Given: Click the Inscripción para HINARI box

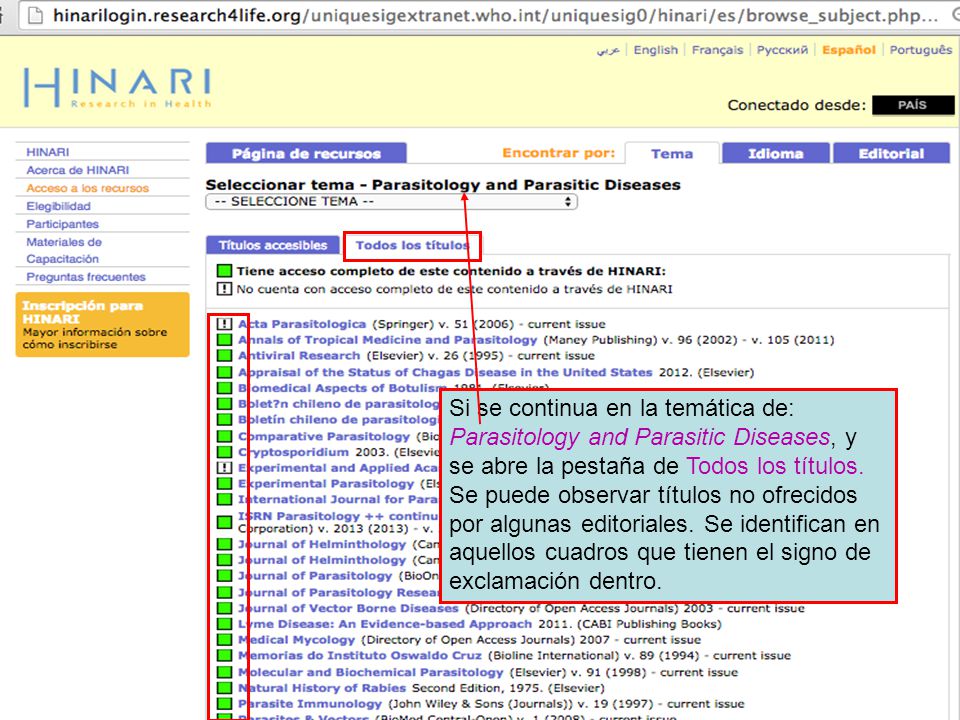Looking at the screenshot, I should (102, 324).
